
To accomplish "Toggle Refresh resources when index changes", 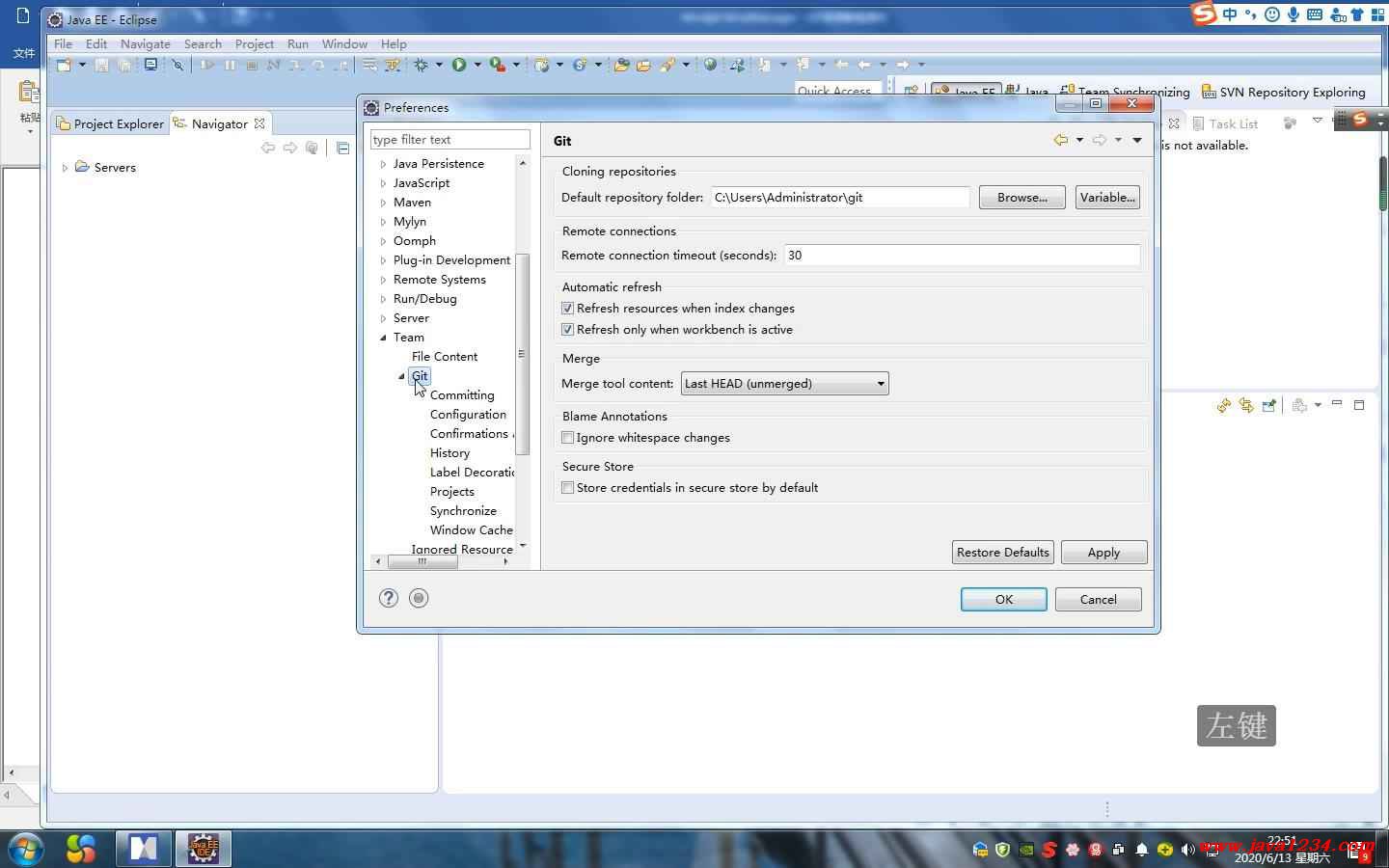I will 568,309.
